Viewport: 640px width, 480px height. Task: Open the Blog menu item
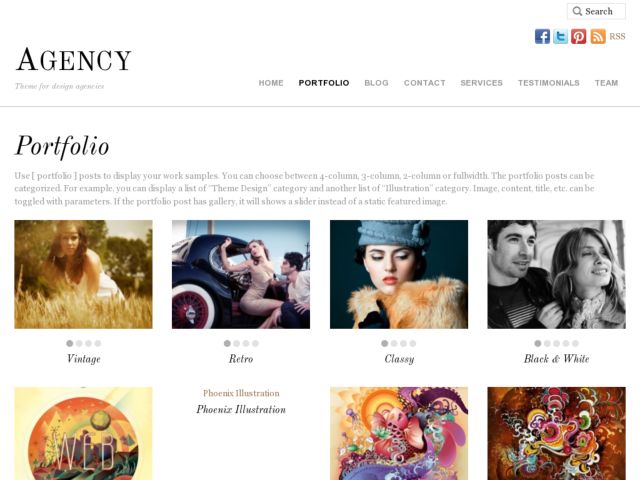point(376,83)
